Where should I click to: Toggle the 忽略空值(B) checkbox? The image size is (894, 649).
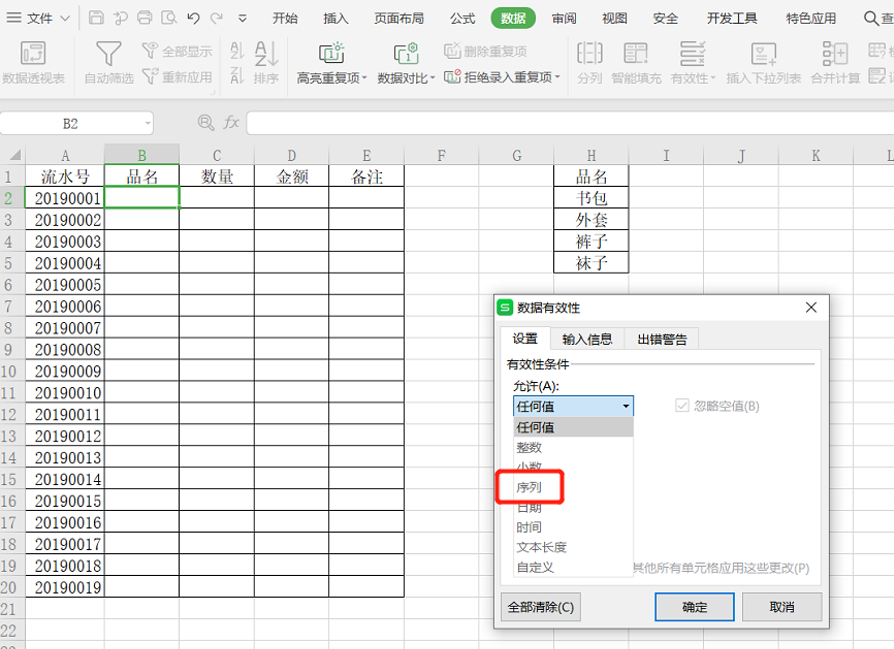coord(682,405)
